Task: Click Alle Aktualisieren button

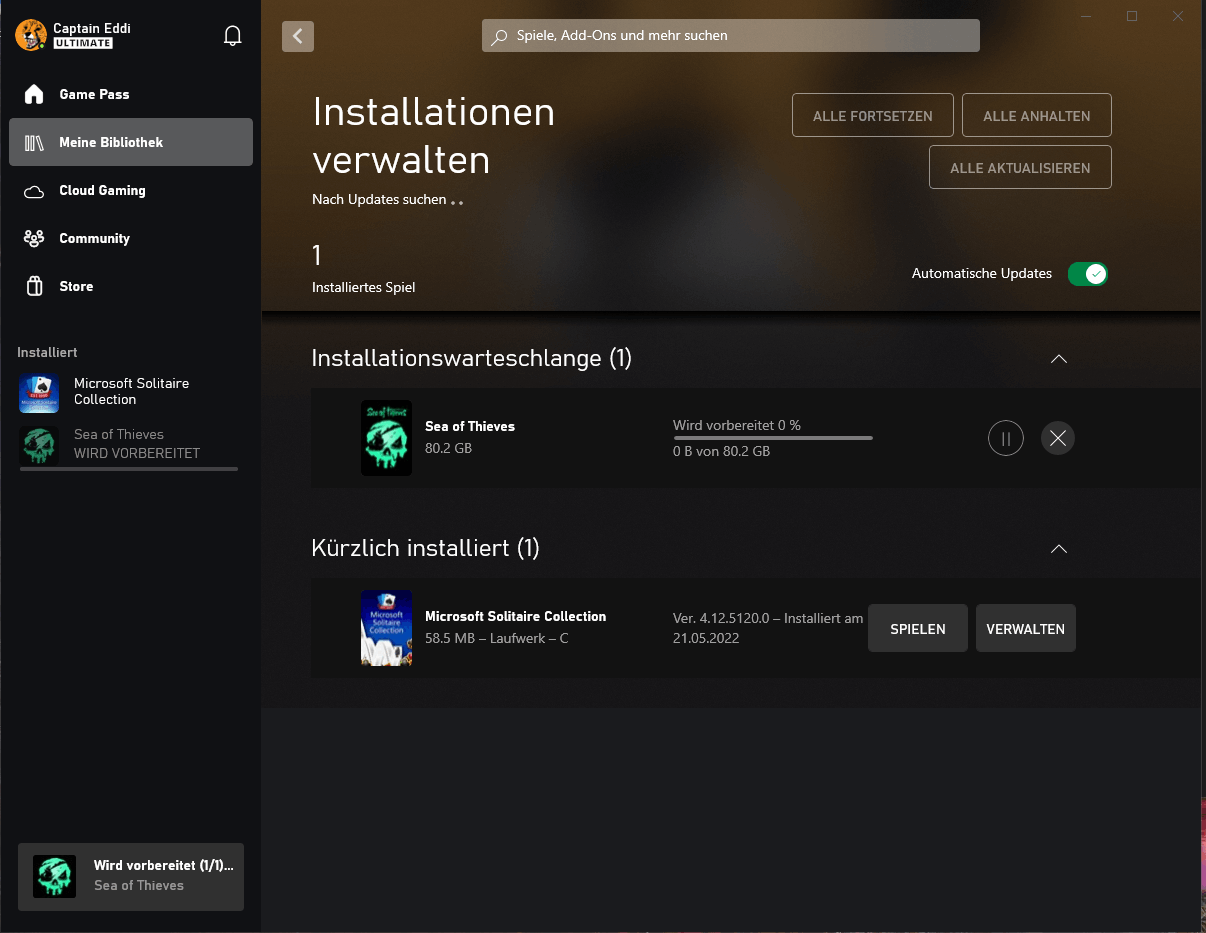Action: point(1020,168)
